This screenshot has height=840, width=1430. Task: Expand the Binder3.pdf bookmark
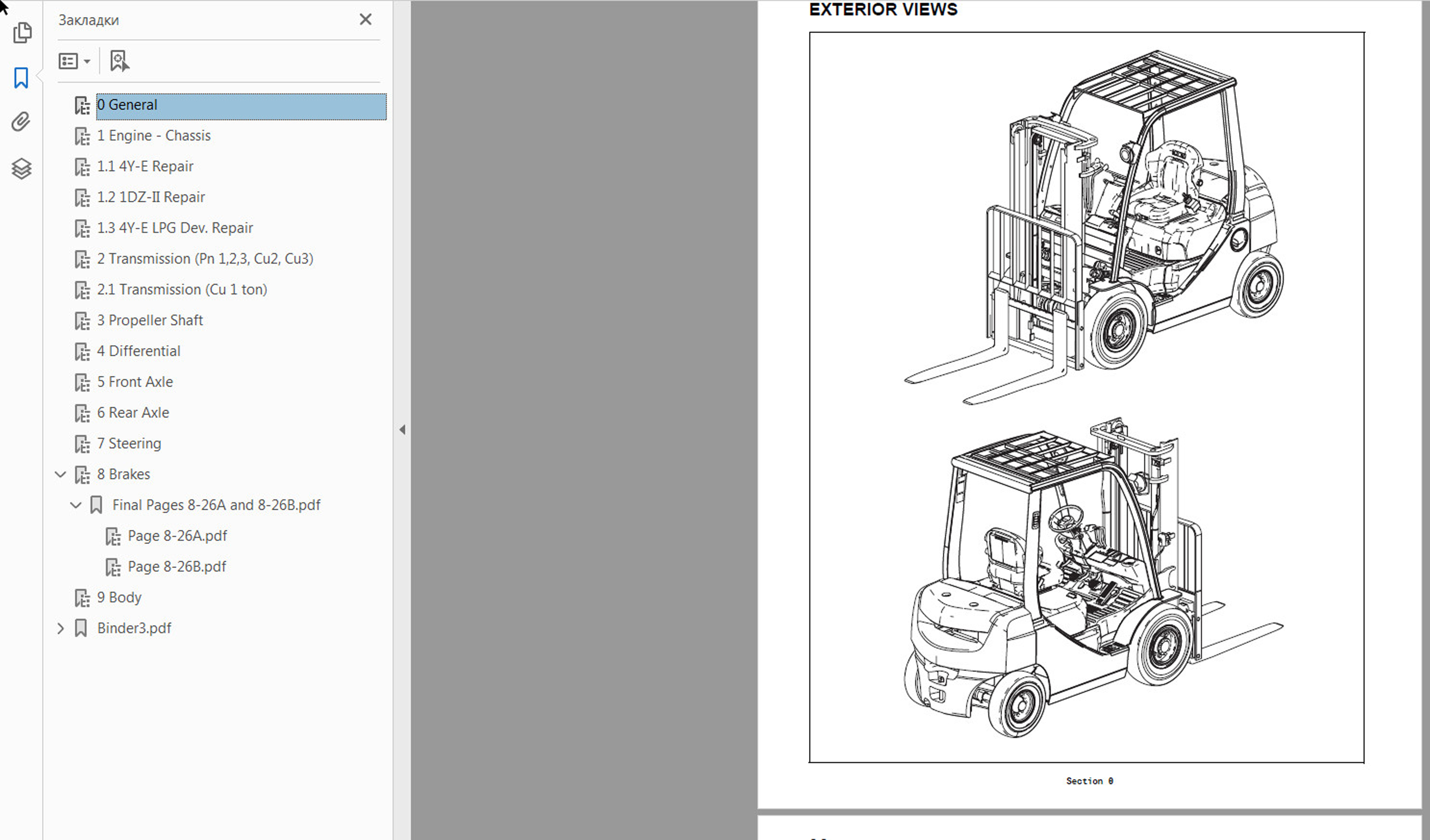(x=60, y=629)
